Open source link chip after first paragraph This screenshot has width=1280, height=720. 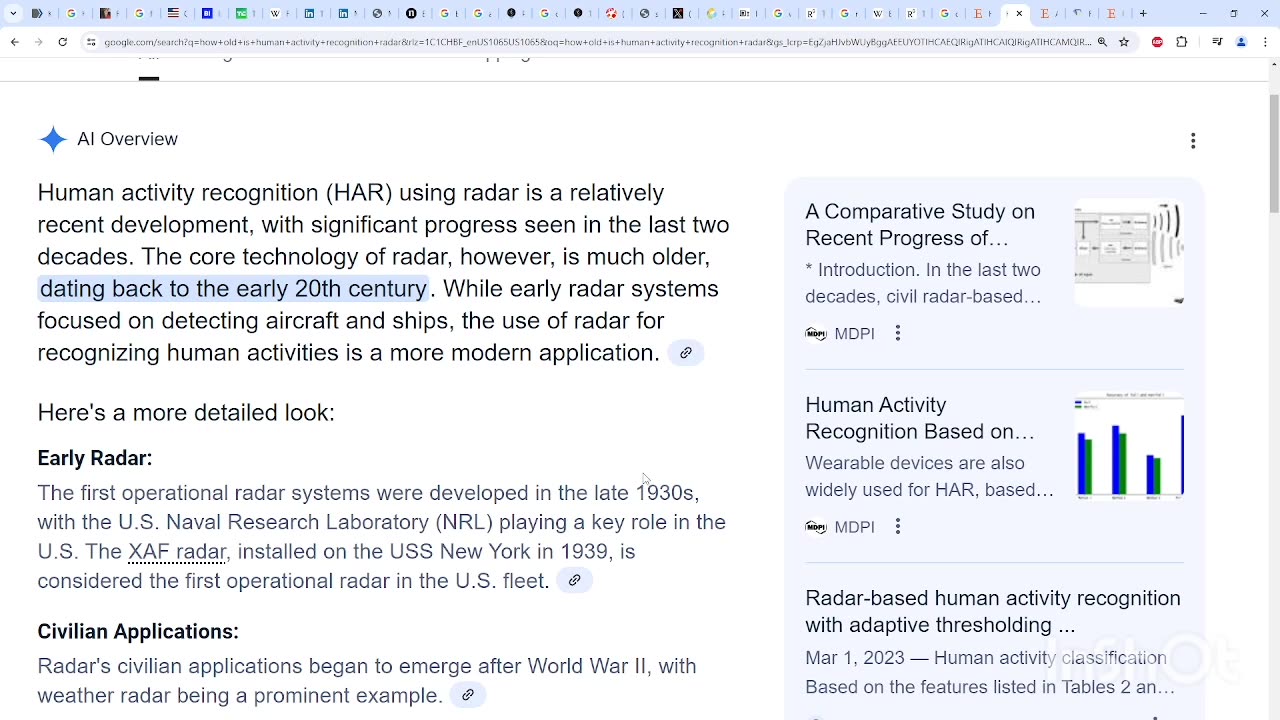pos(686,353)
